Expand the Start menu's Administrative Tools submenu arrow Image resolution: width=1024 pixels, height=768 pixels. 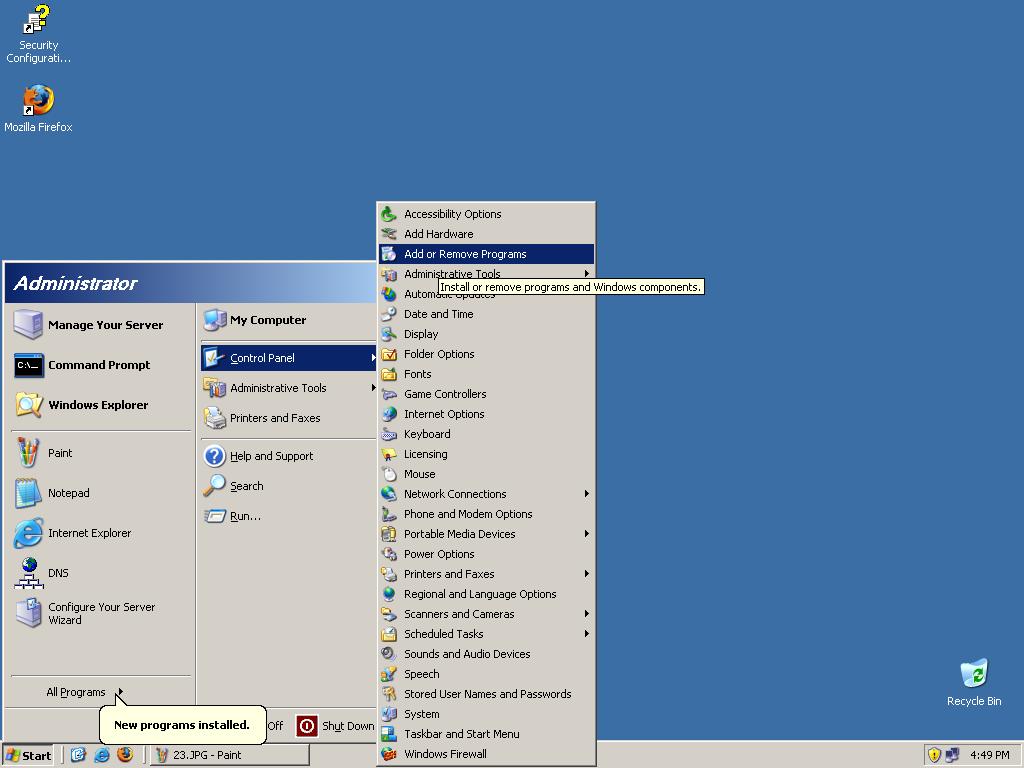tap(373, 388)
